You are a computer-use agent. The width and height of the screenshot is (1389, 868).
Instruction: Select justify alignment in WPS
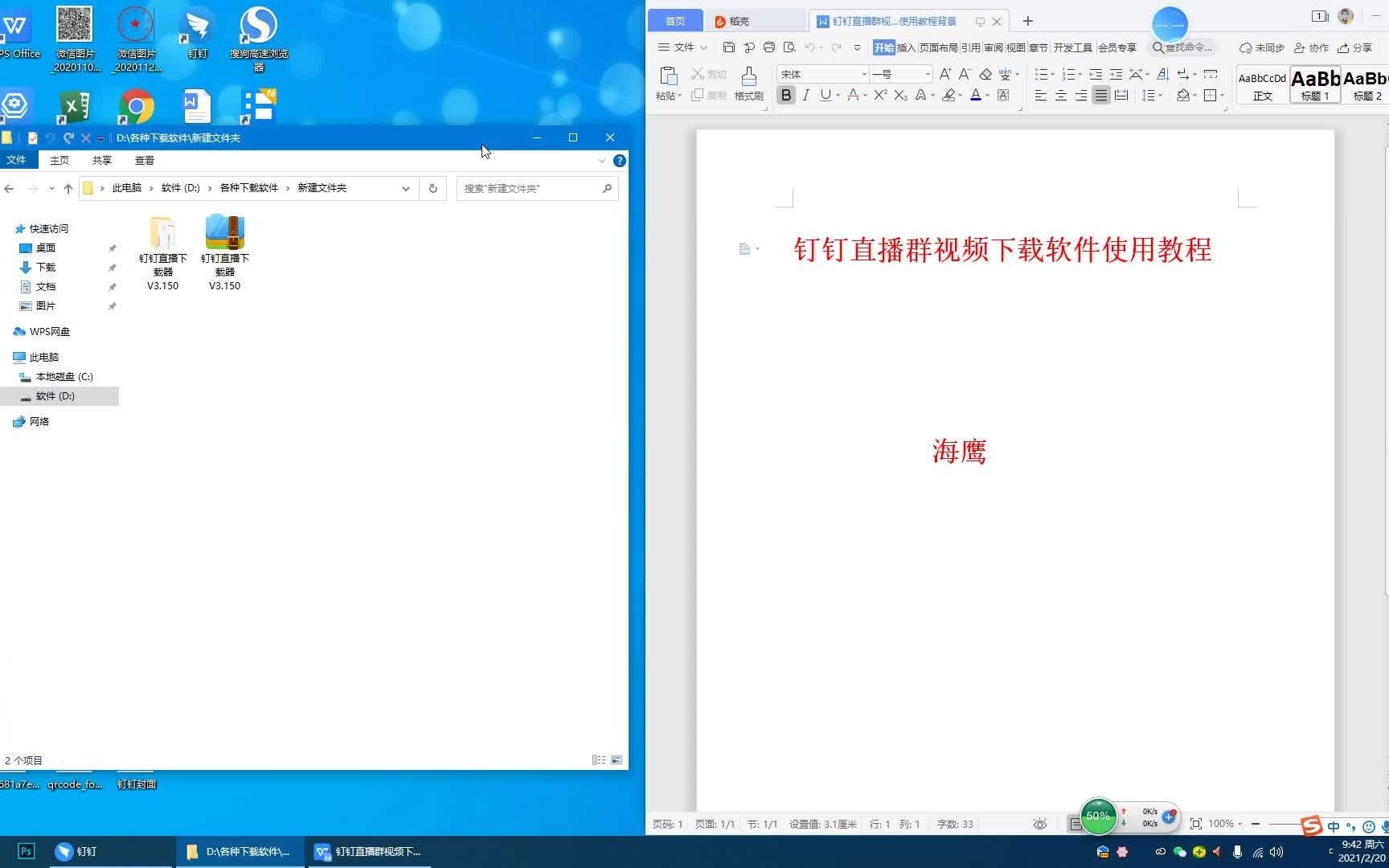1101,96
